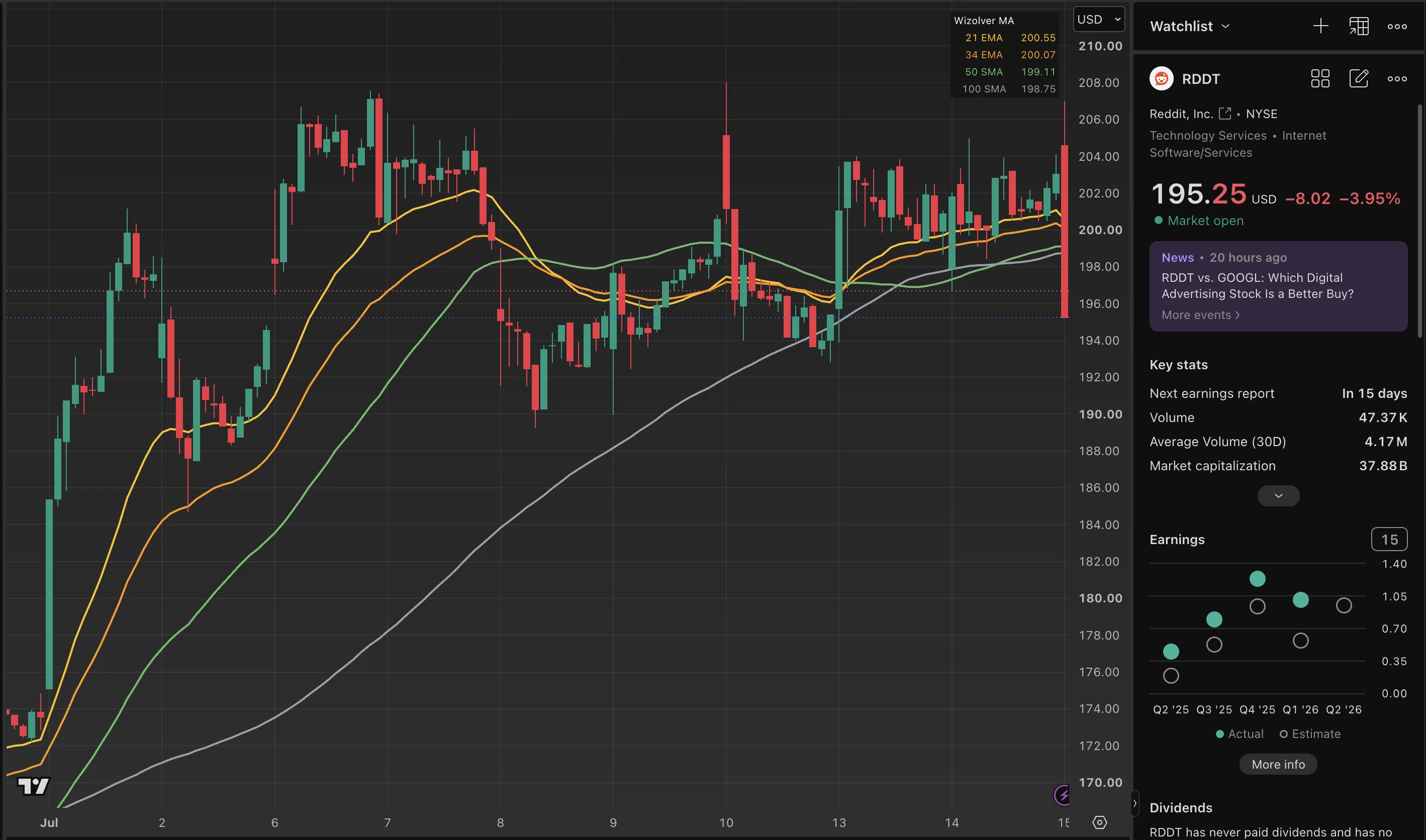Click the 21 EMA legend row
This screenshot has height=840, width=1426.
tap(1010, 37)
